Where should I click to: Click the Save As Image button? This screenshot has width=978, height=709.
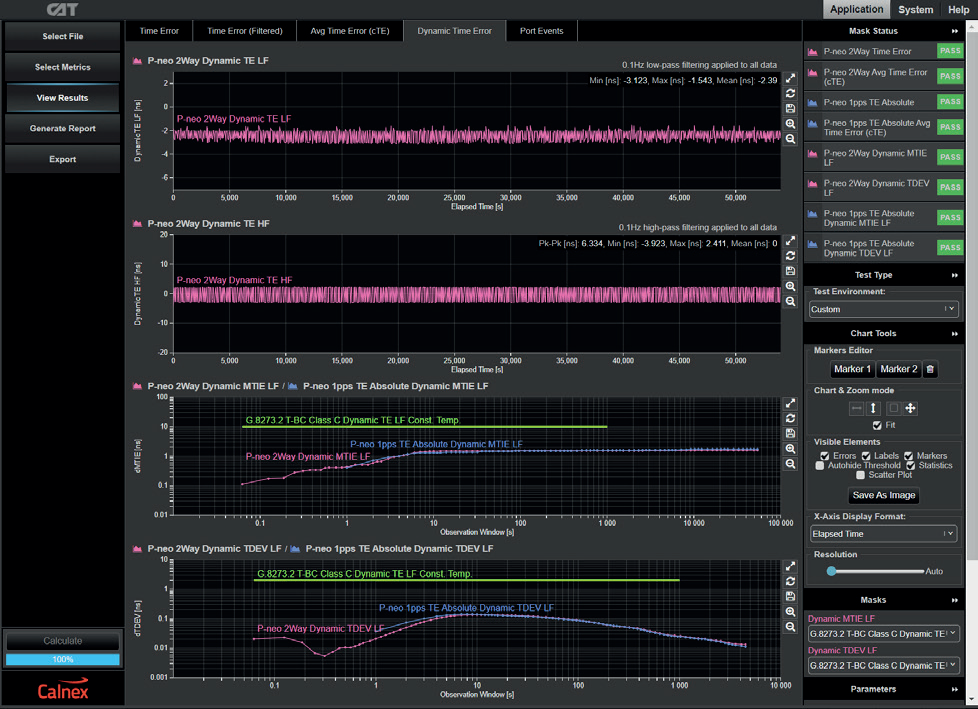pyautogui.click(x=883, y=495)
